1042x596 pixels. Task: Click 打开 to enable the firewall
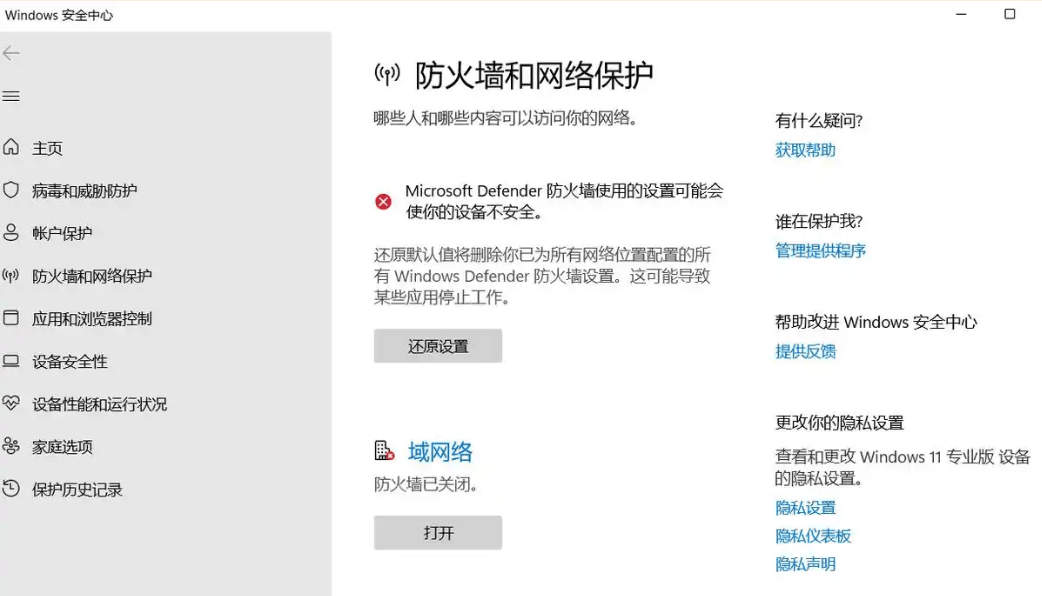438,532
